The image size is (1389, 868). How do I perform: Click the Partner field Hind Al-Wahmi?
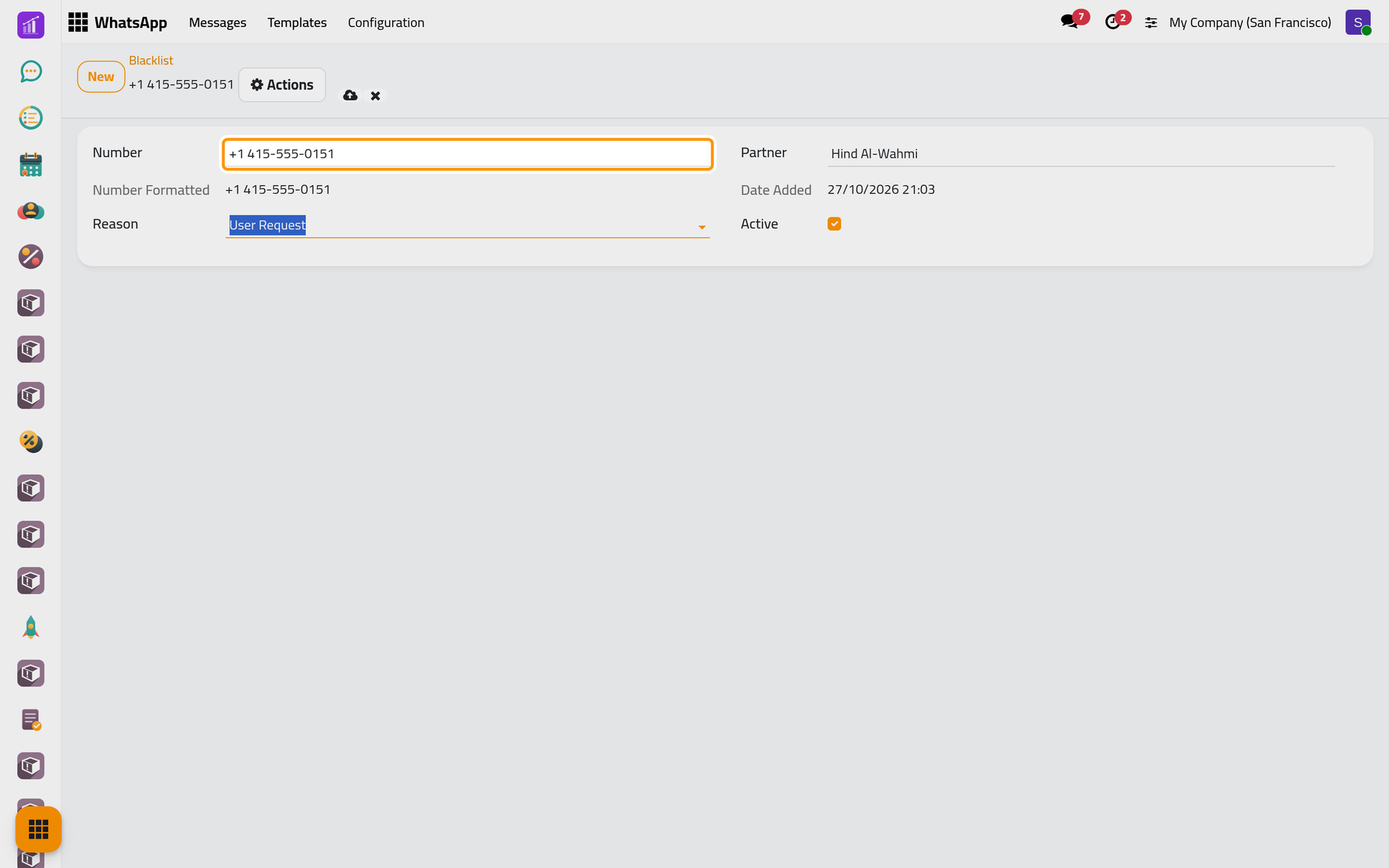1081,154
